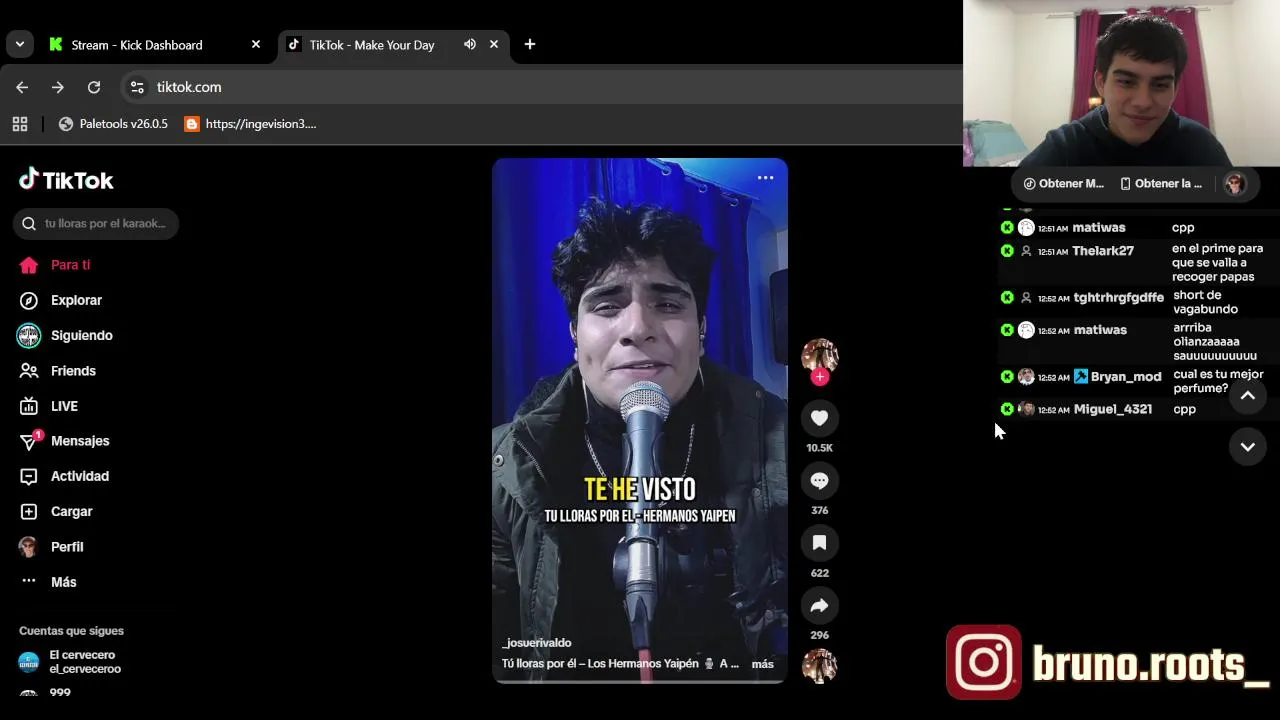Close the TikTok browser tab
Viewport: 1280px width, 720px height.
click(494, 44)
